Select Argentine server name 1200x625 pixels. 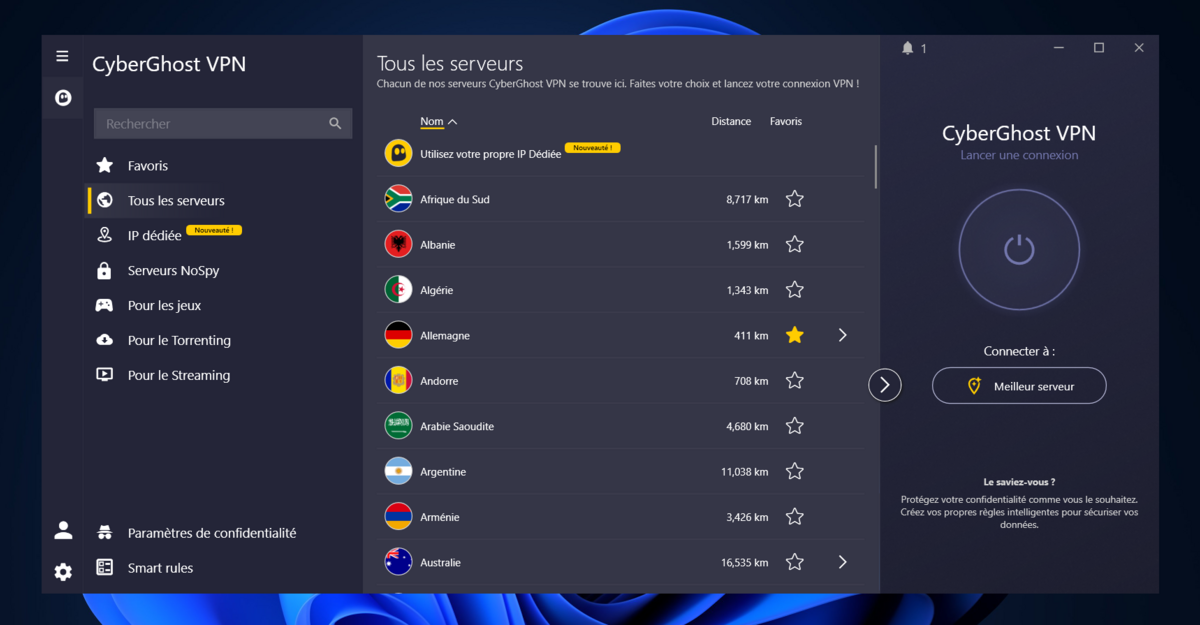[x=443, y=472]
